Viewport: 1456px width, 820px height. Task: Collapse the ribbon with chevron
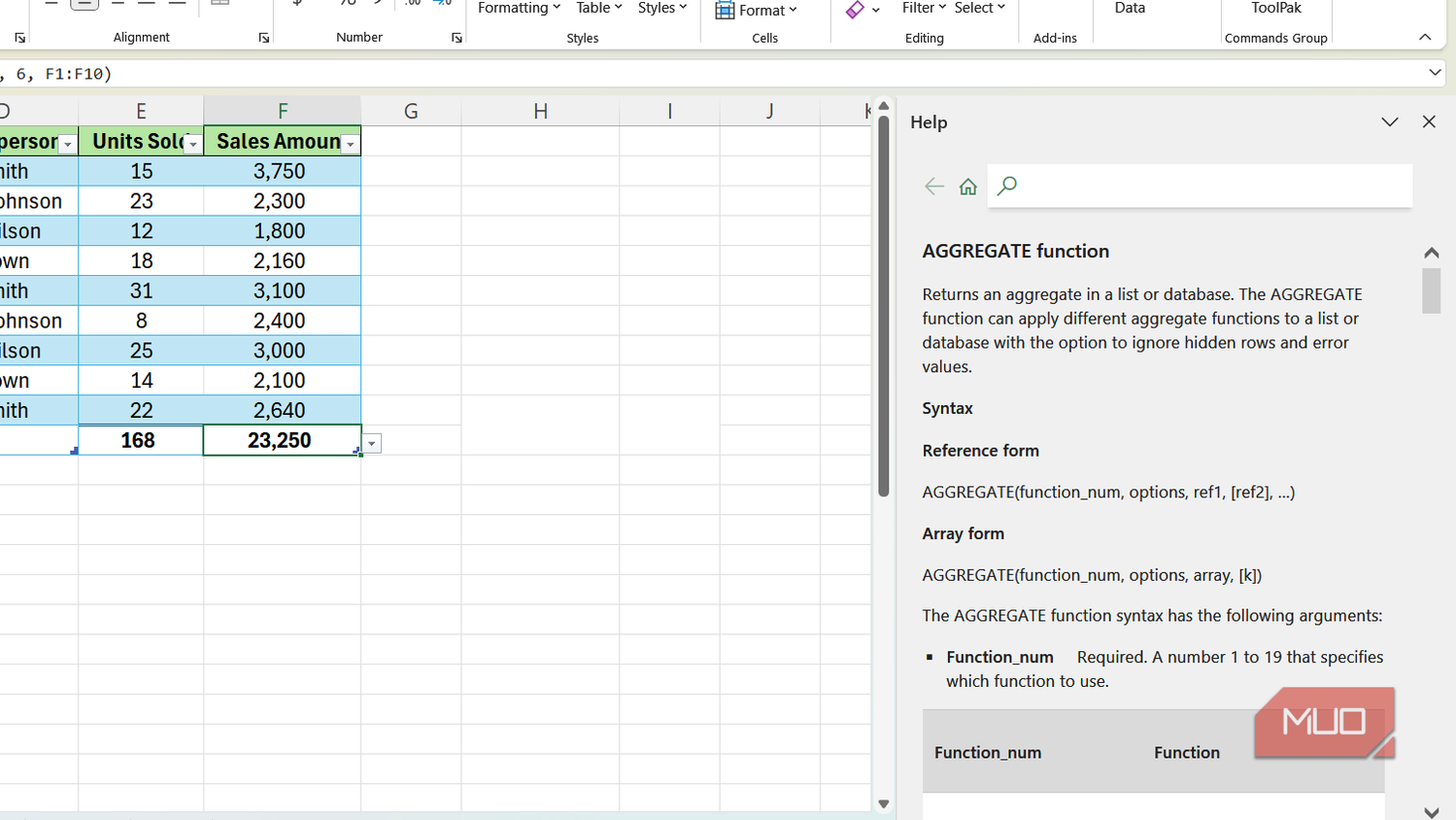click(x=1425, y=37)
